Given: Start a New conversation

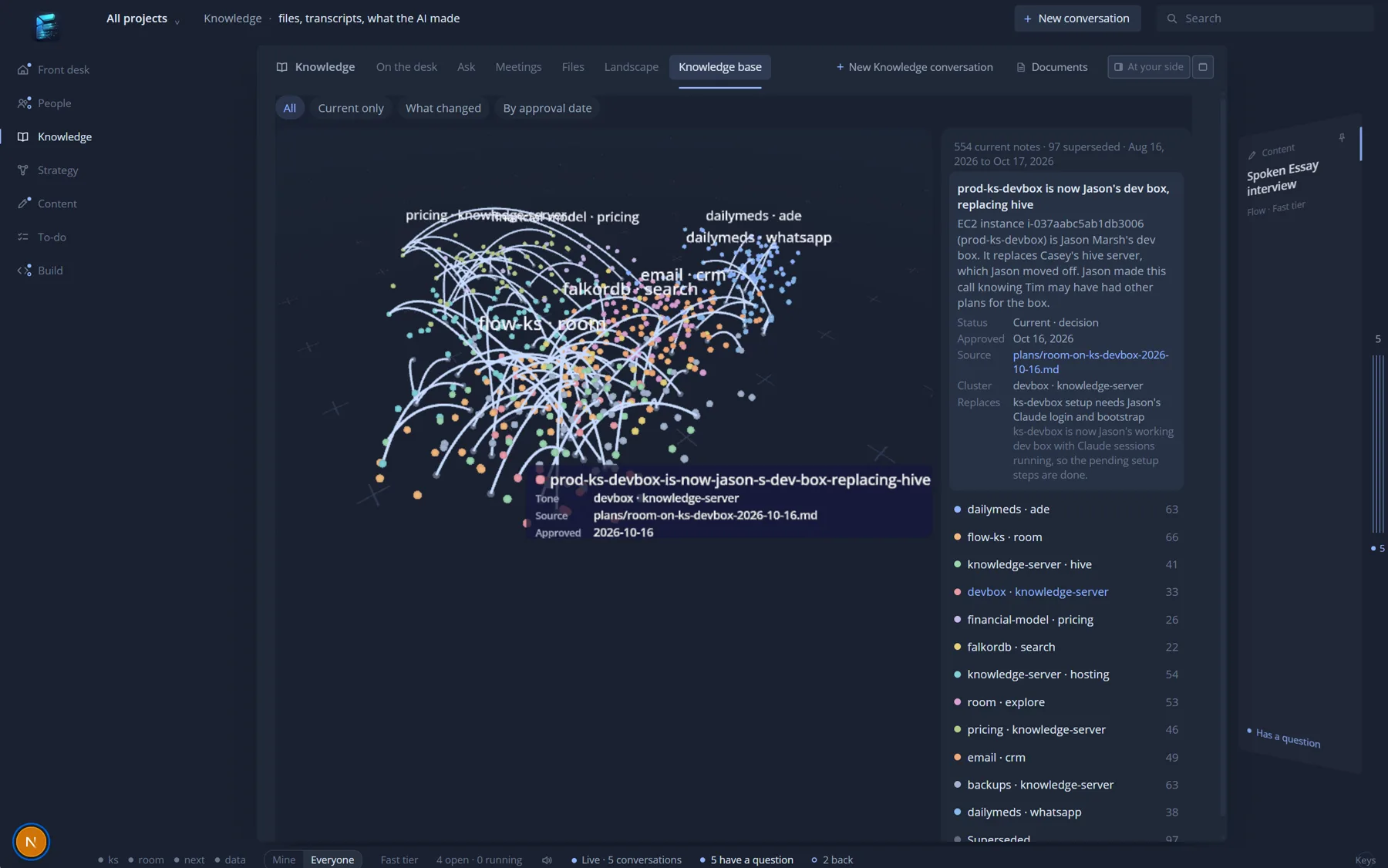Looking at the screenshot, I should click(x=1076, y=19).
